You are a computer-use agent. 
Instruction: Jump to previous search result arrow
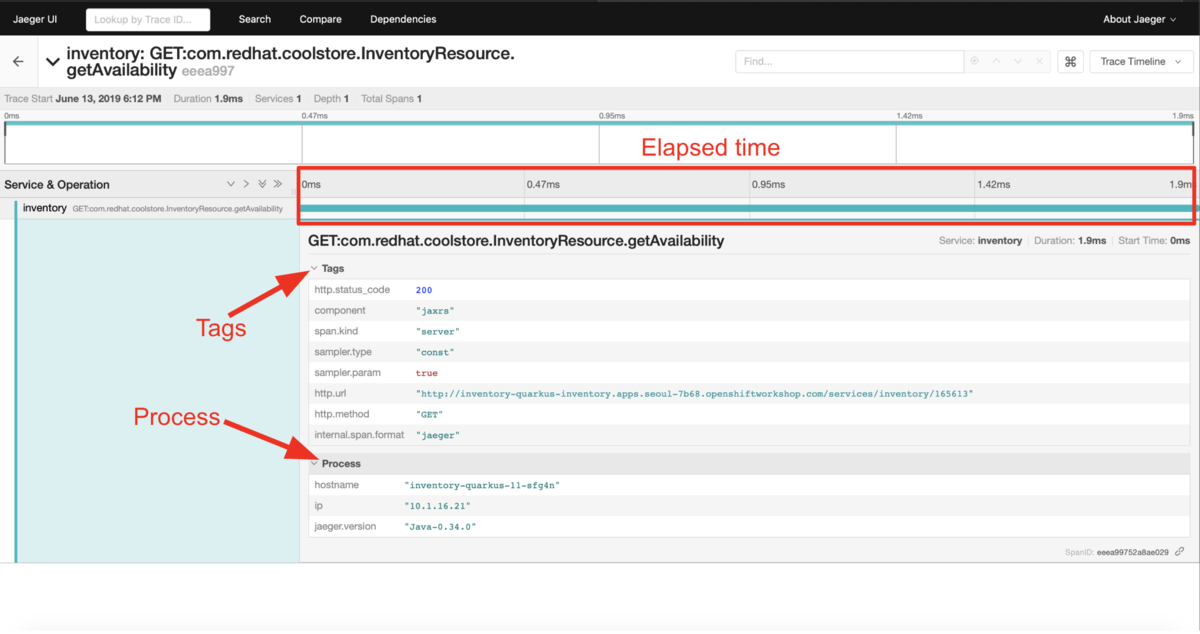click(x=997, y=62)
